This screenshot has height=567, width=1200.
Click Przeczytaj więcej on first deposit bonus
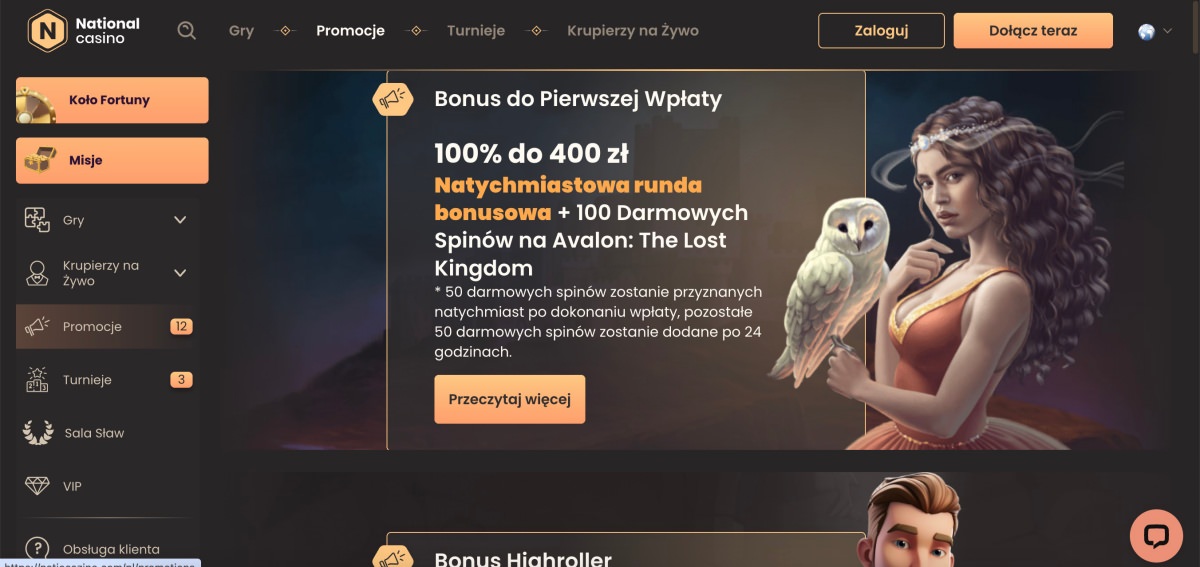[x=510, y=400]
